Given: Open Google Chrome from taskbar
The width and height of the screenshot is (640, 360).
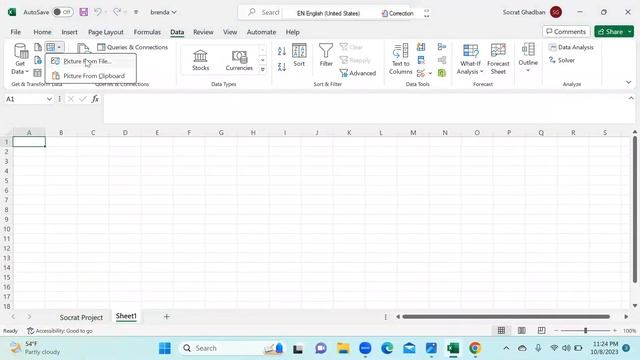Looking at the screenshot, I should 475,348.
